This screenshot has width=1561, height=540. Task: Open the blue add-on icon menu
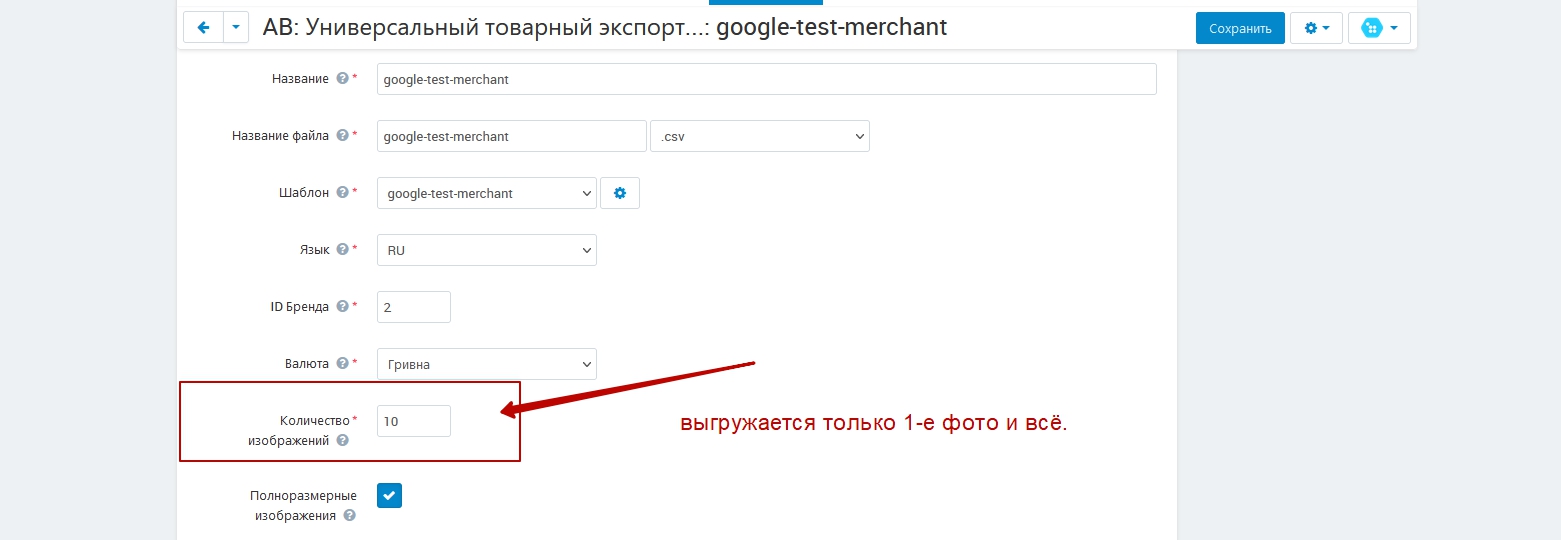tap(1378, 28)
